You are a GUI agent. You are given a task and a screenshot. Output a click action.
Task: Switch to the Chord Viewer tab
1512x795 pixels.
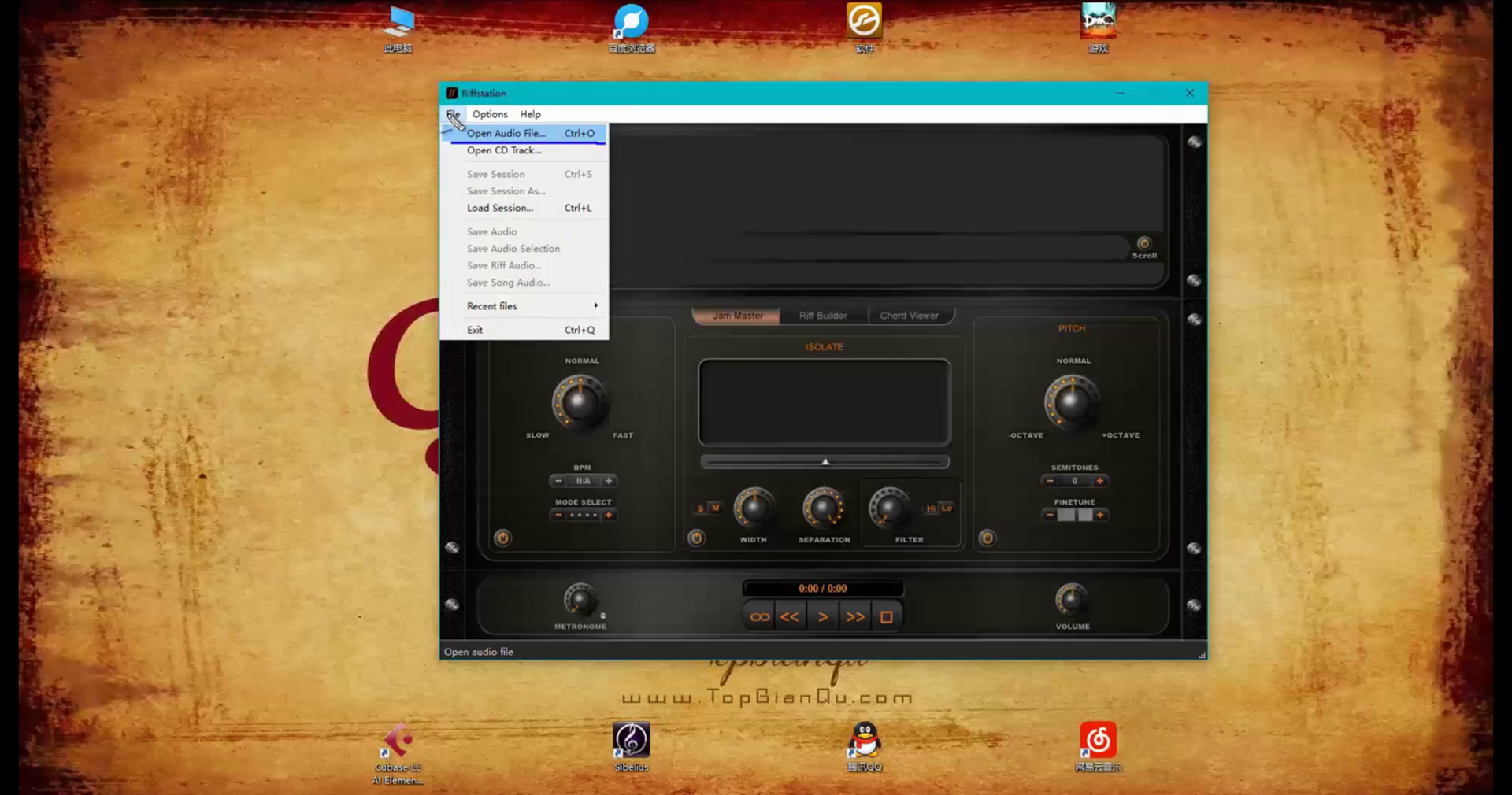(x=909, y=316)
